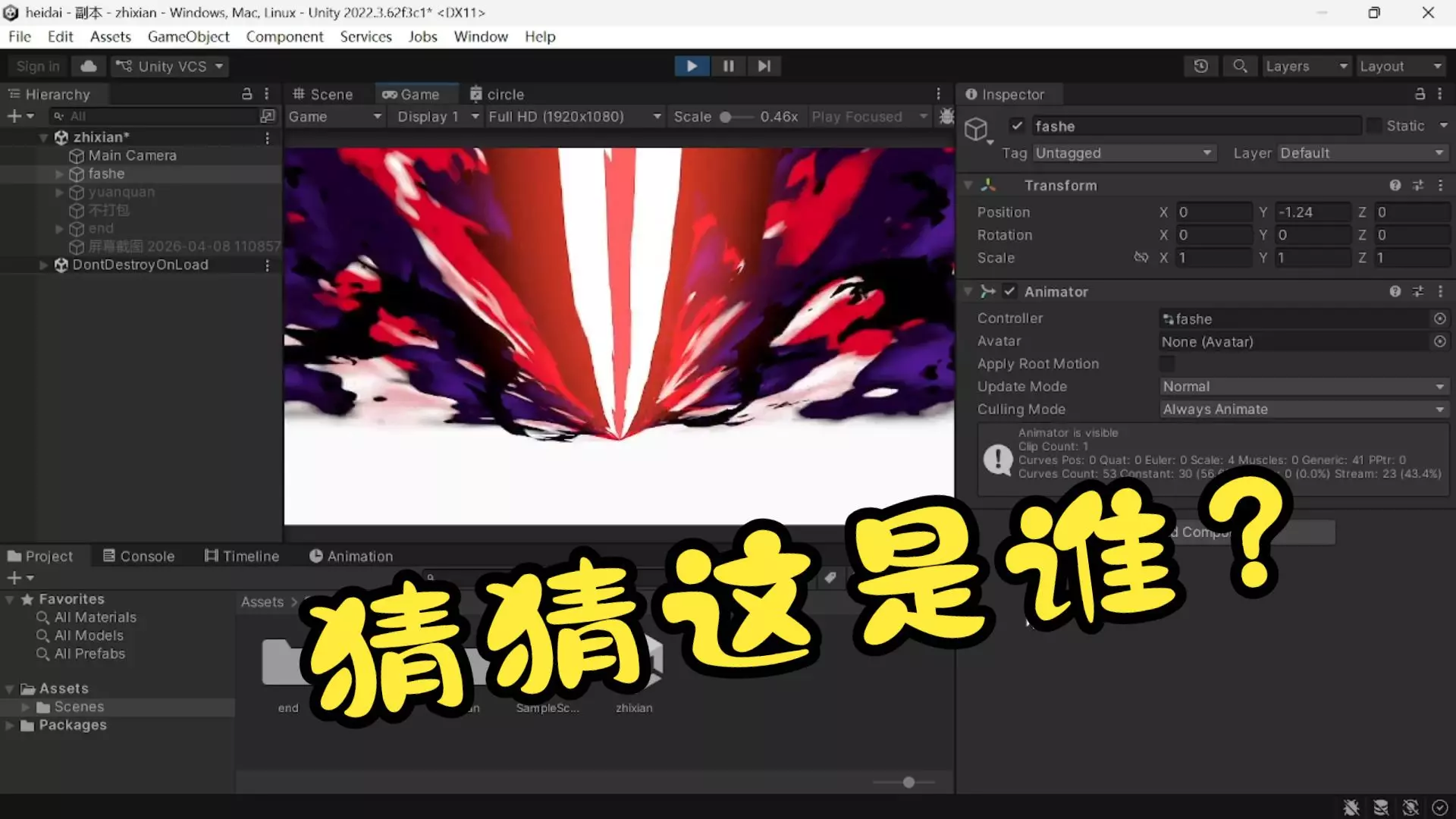This screenshot has height=819, width=1456.
Task: Open the Layers dropdown
Action: click(x=1306, y=66)
